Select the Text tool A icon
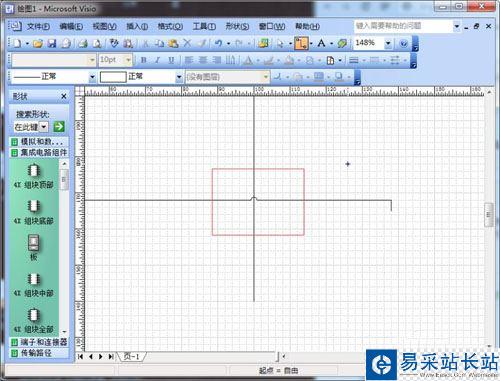 [321, 43]
